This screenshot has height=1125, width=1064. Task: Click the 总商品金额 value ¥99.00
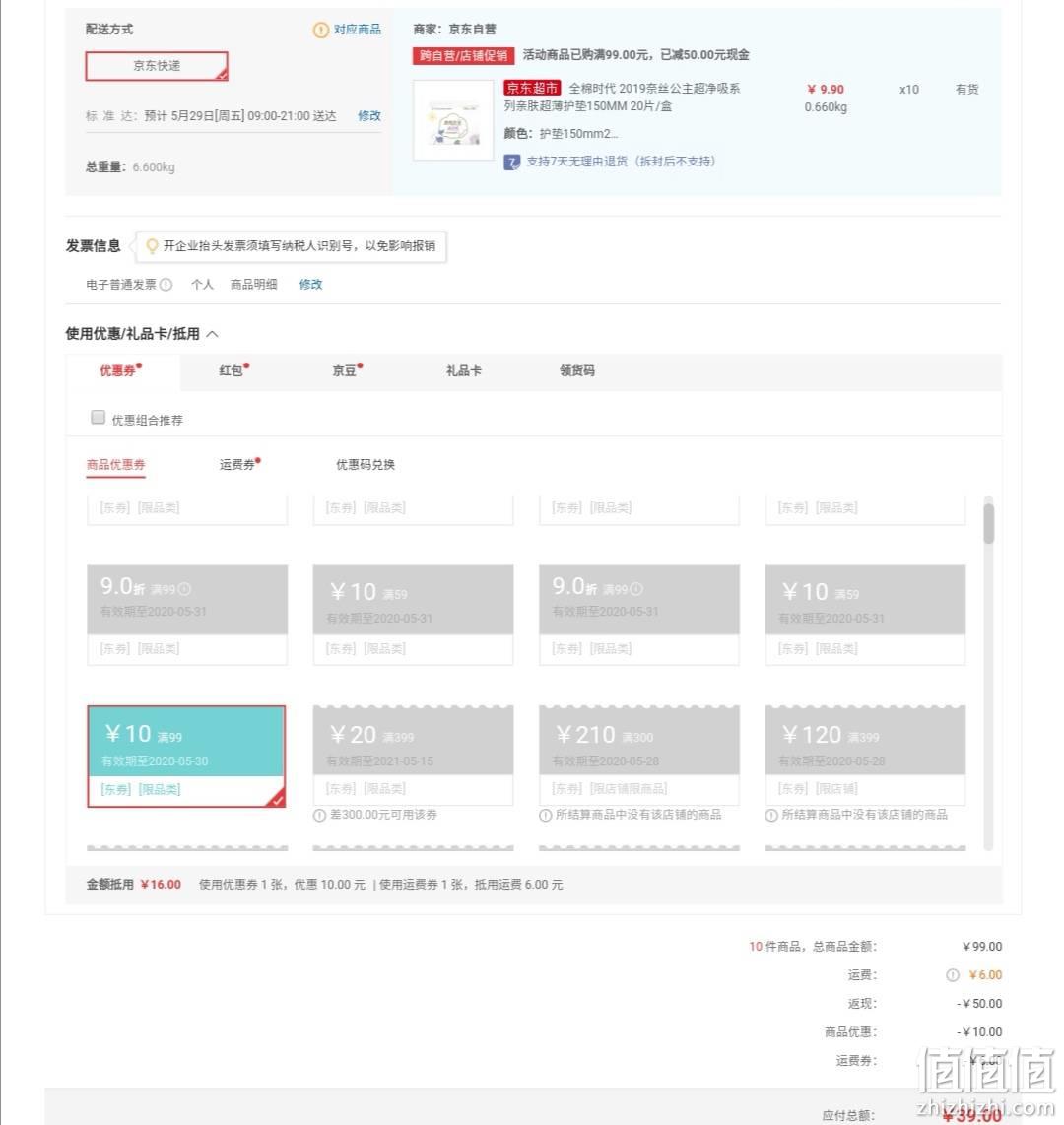(982, 947)
